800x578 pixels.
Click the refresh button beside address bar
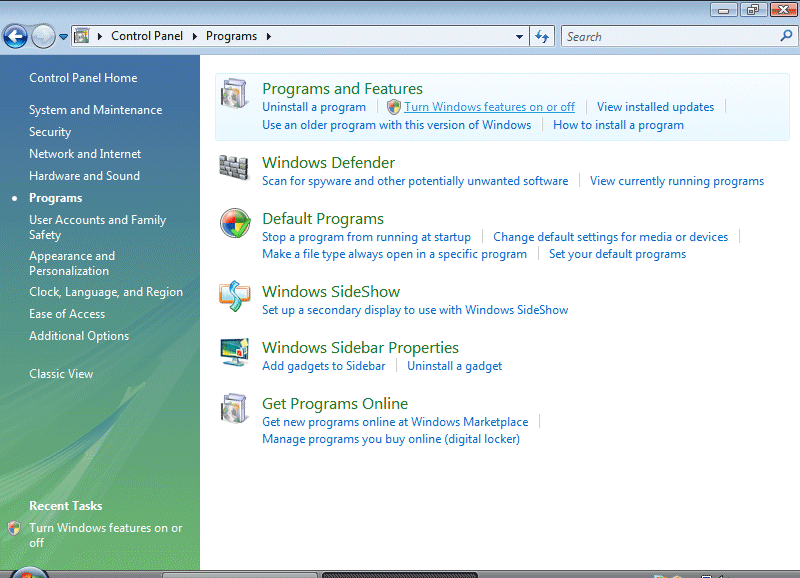tap(542, 37)
